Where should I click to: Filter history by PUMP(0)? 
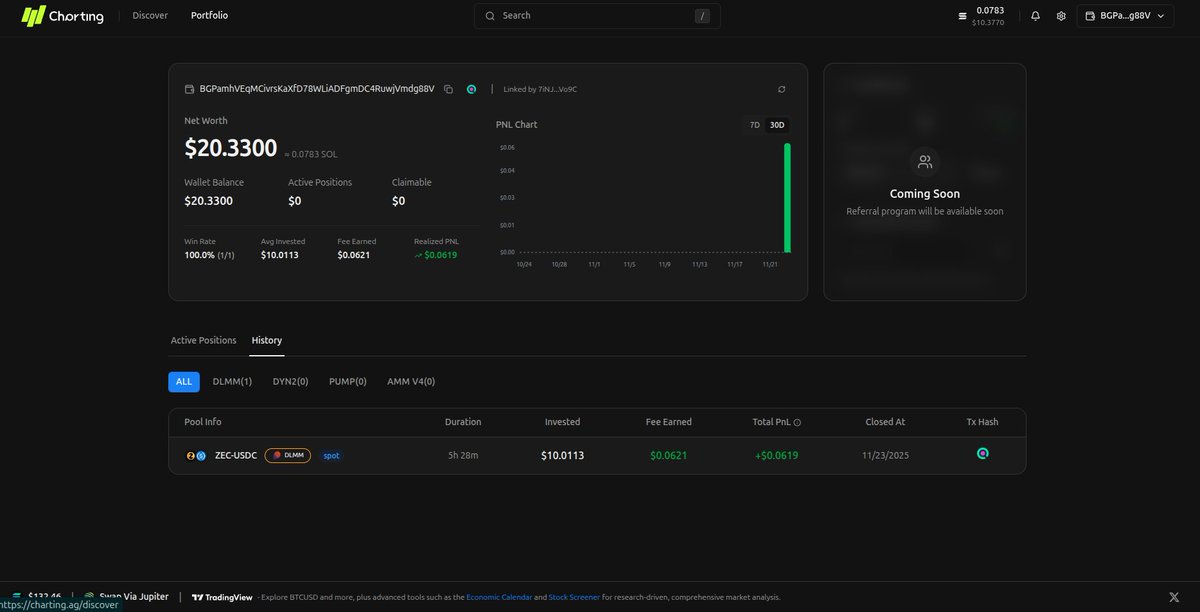[348, 382]
